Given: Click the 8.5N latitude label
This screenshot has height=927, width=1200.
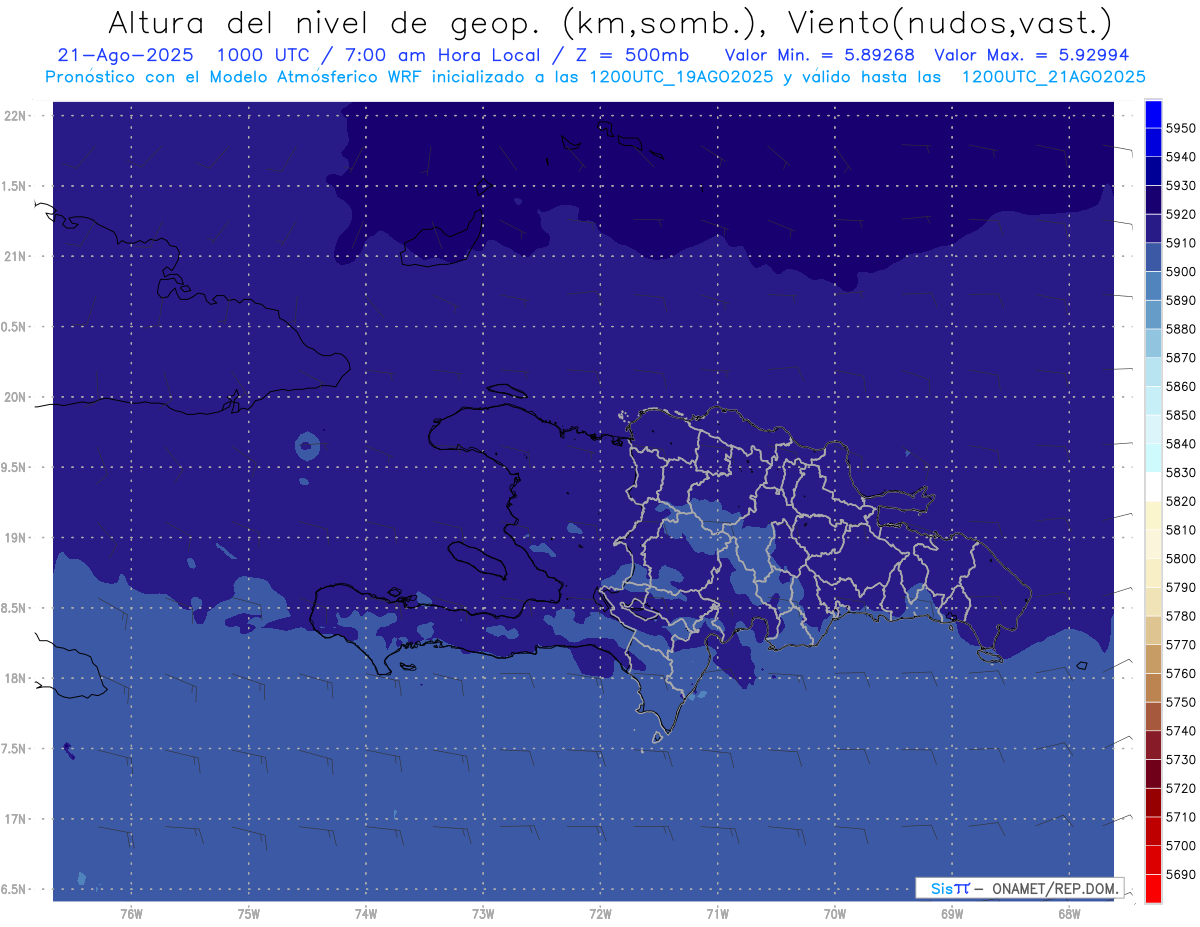Looking at the screenshot, I should (15, 608).
